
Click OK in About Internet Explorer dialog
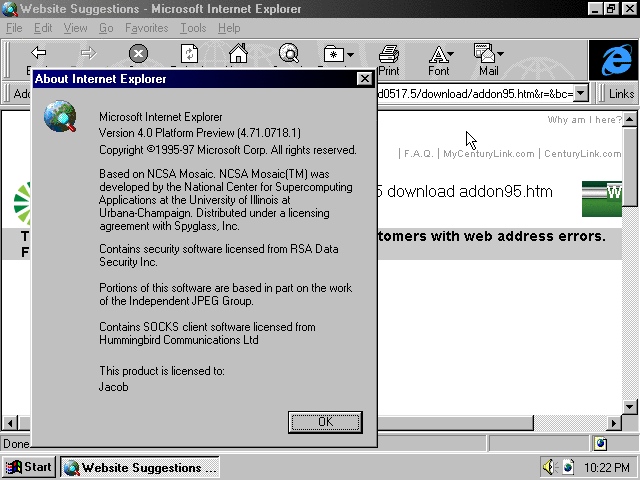pyautogui.click(x=325, y=422)
